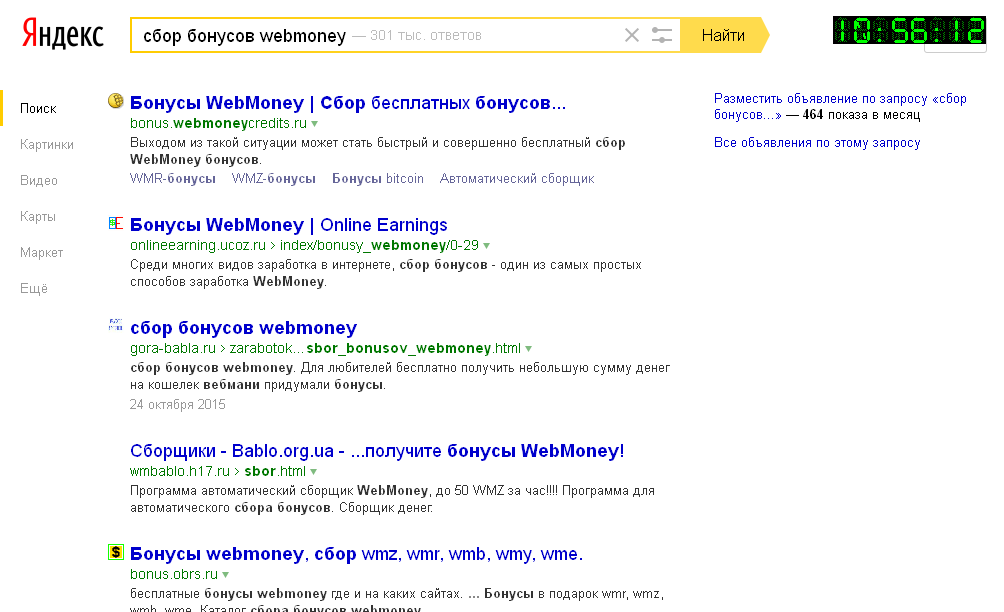1004x612 pixels.
Task: Open the Карты section
Action: [38, 216]
